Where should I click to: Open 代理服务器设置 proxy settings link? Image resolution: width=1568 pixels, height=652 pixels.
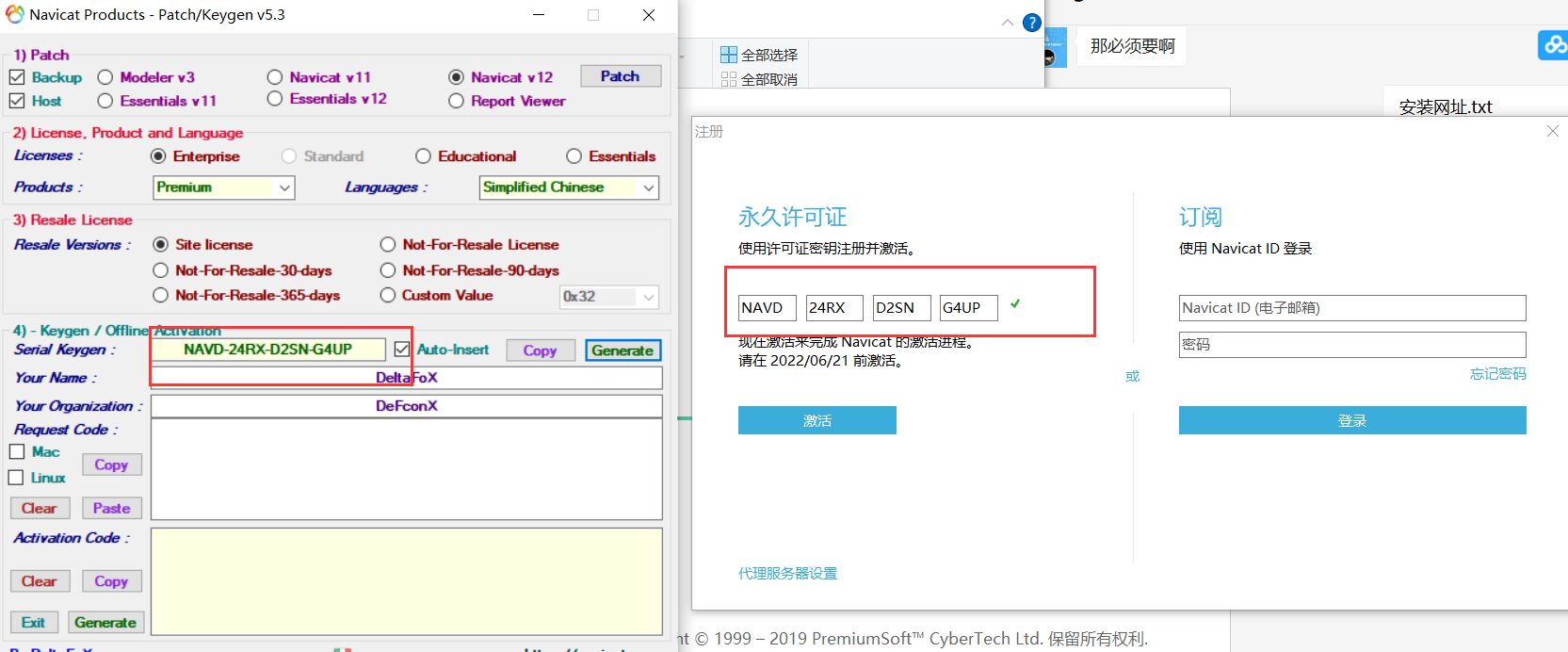(787, 573)
